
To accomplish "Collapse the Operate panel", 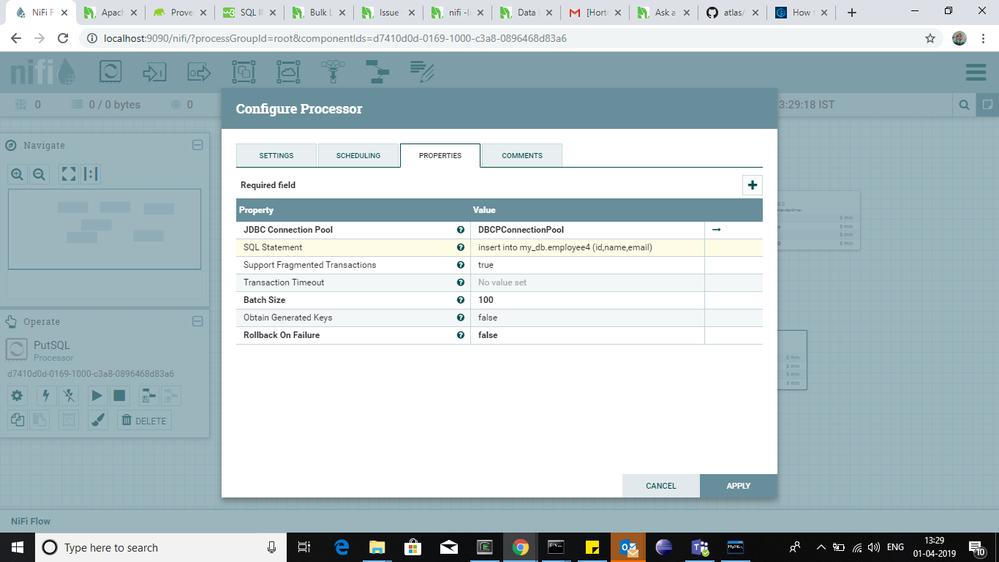I will point(198,321).
